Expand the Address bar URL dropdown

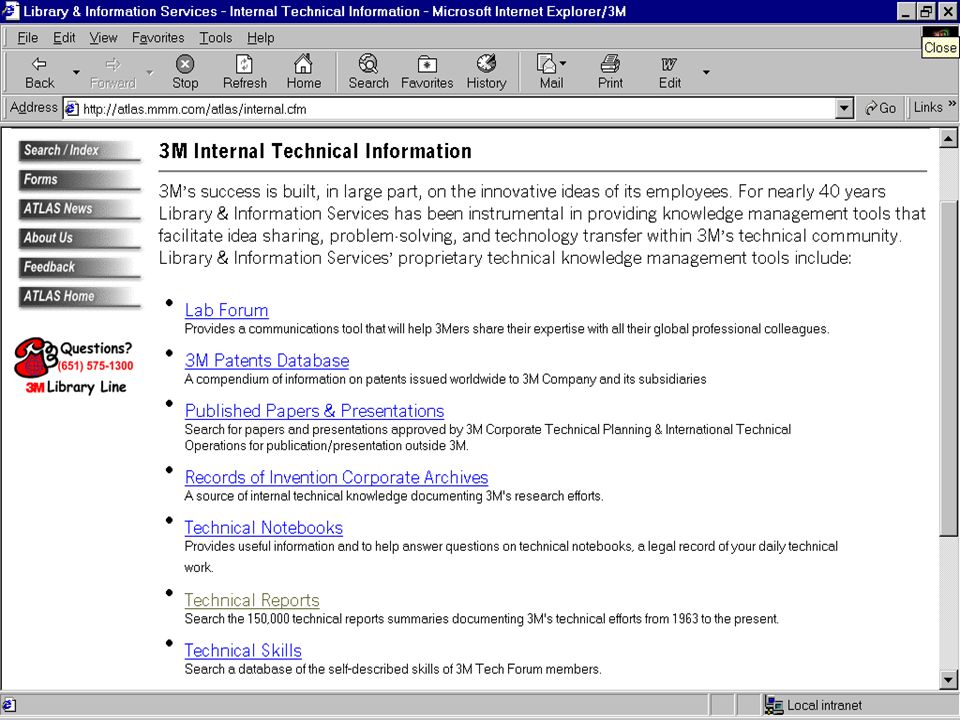point(844,109)
